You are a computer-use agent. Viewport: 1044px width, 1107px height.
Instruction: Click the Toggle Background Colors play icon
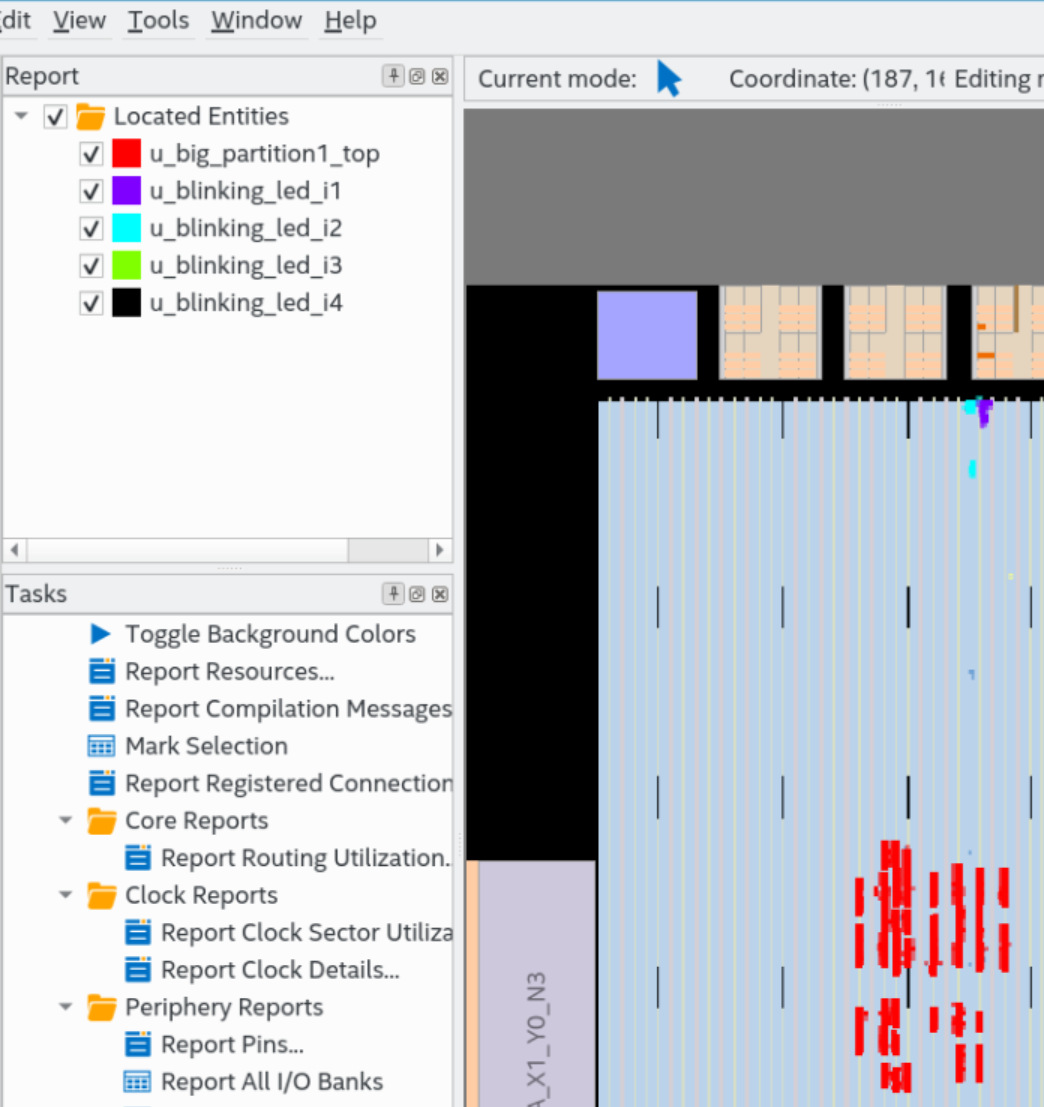(x=100, y=634)
